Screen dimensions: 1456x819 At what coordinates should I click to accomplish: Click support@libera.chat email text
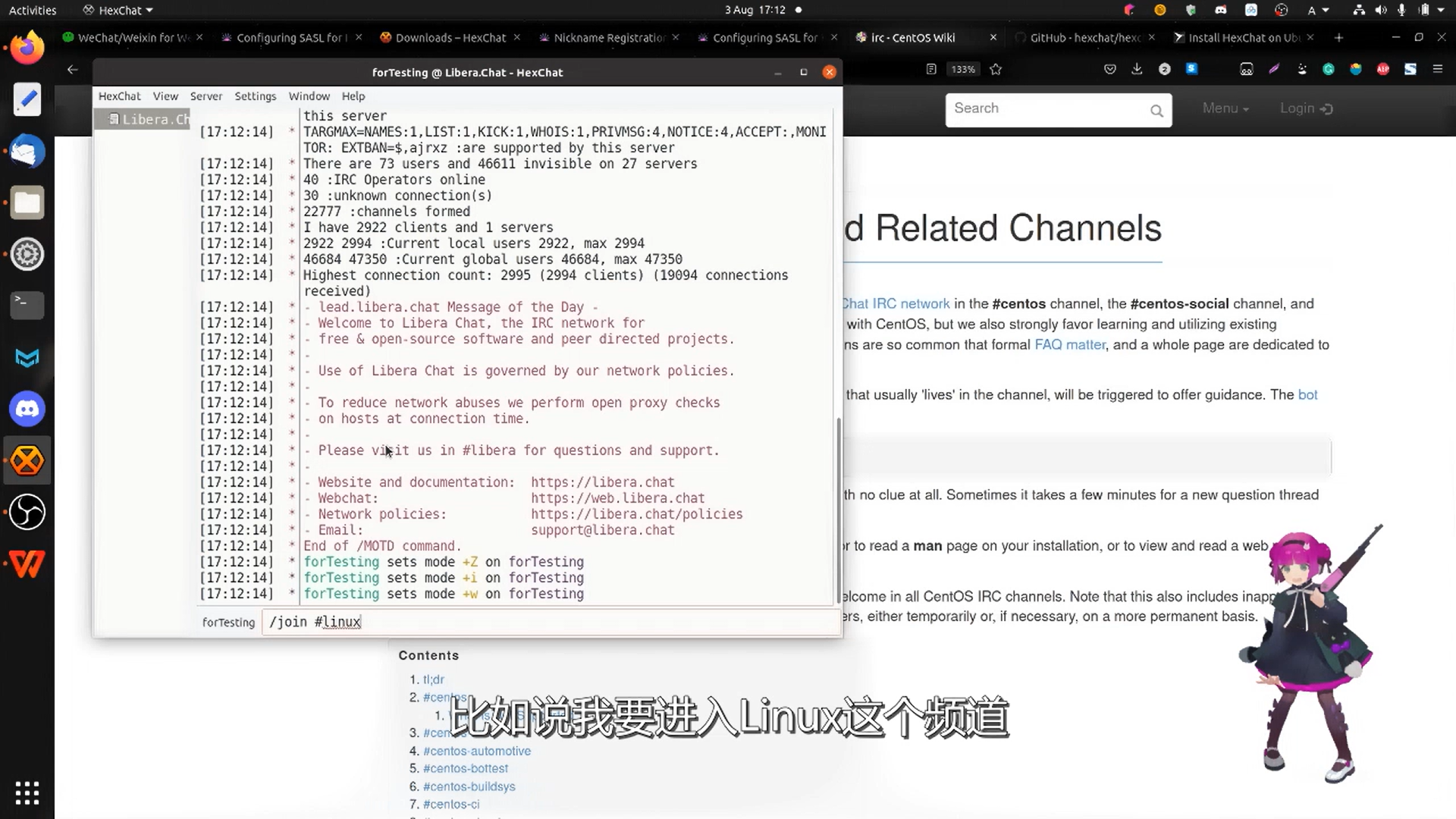602,530
